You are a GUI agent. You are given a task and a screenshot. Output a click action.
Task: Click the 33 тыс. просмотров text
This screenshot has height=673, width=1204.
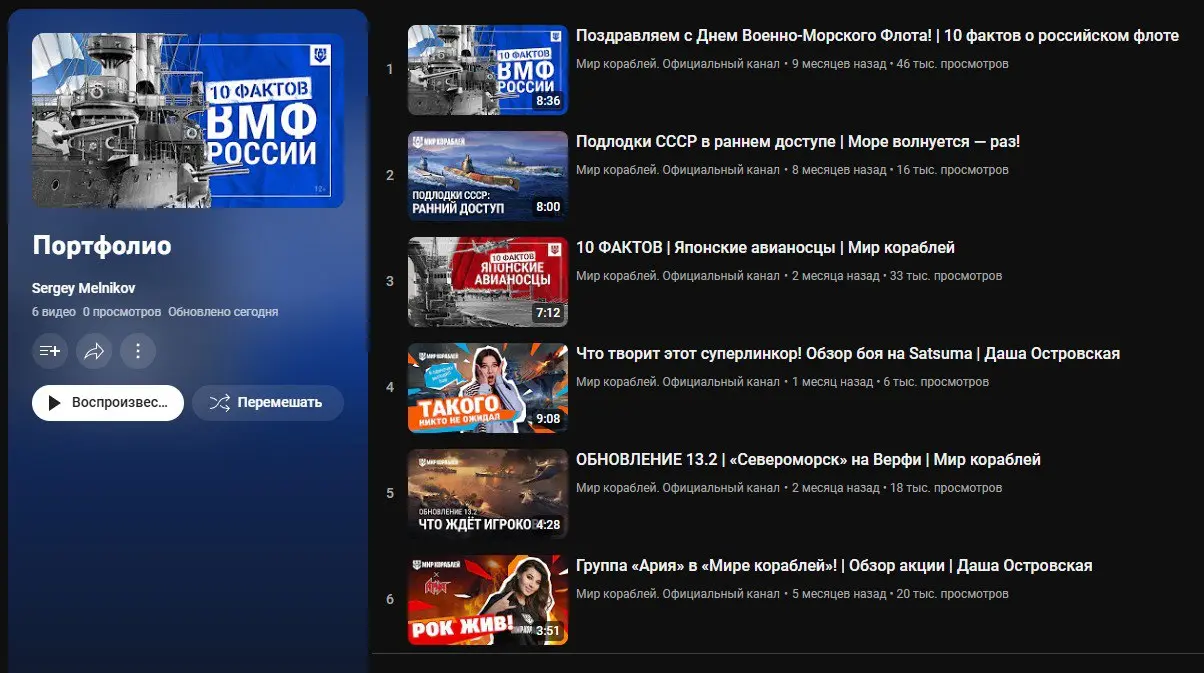[x=946, y=276]
